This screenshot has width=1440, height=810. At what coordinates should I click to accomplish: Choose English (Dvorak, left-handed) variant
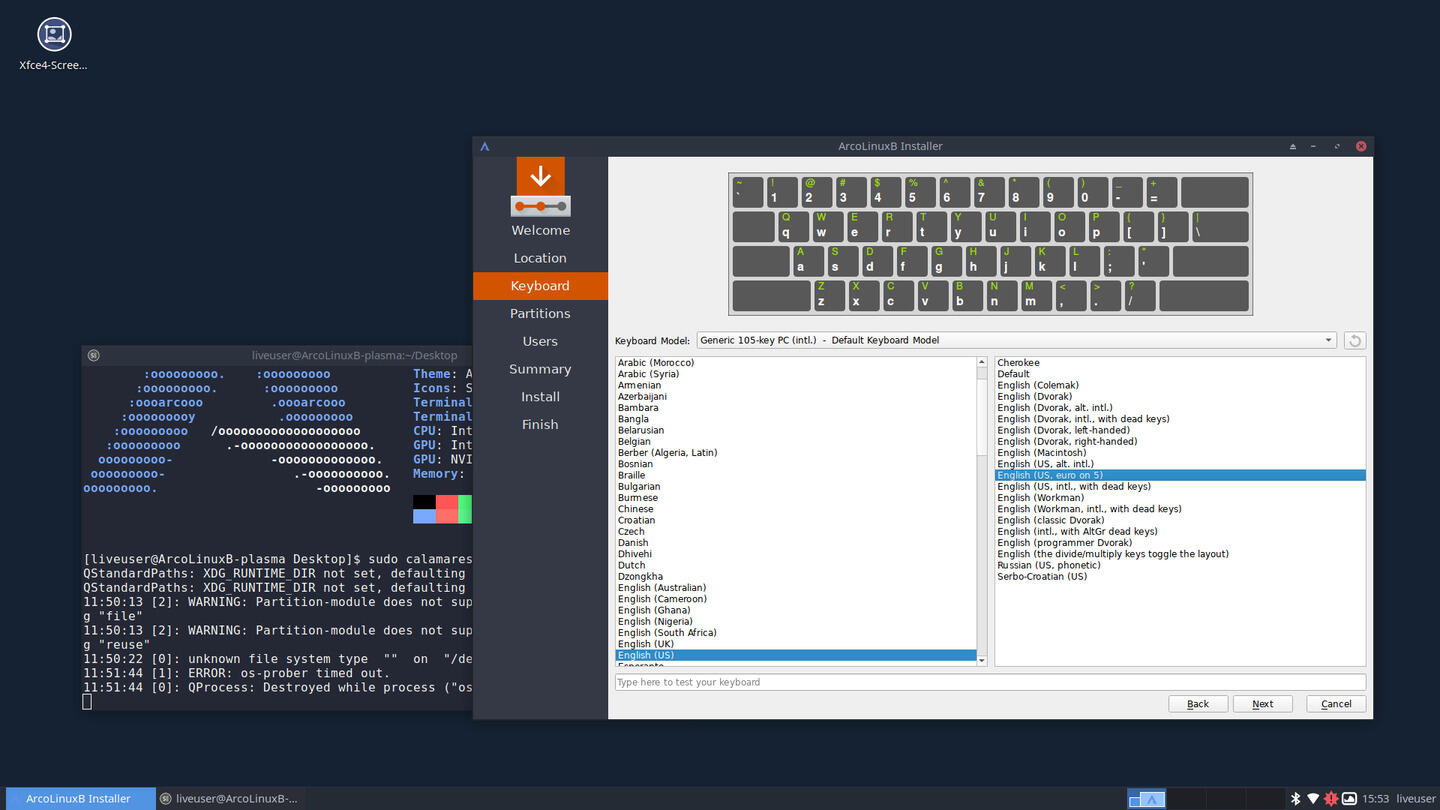click(x=1180, y=430)
